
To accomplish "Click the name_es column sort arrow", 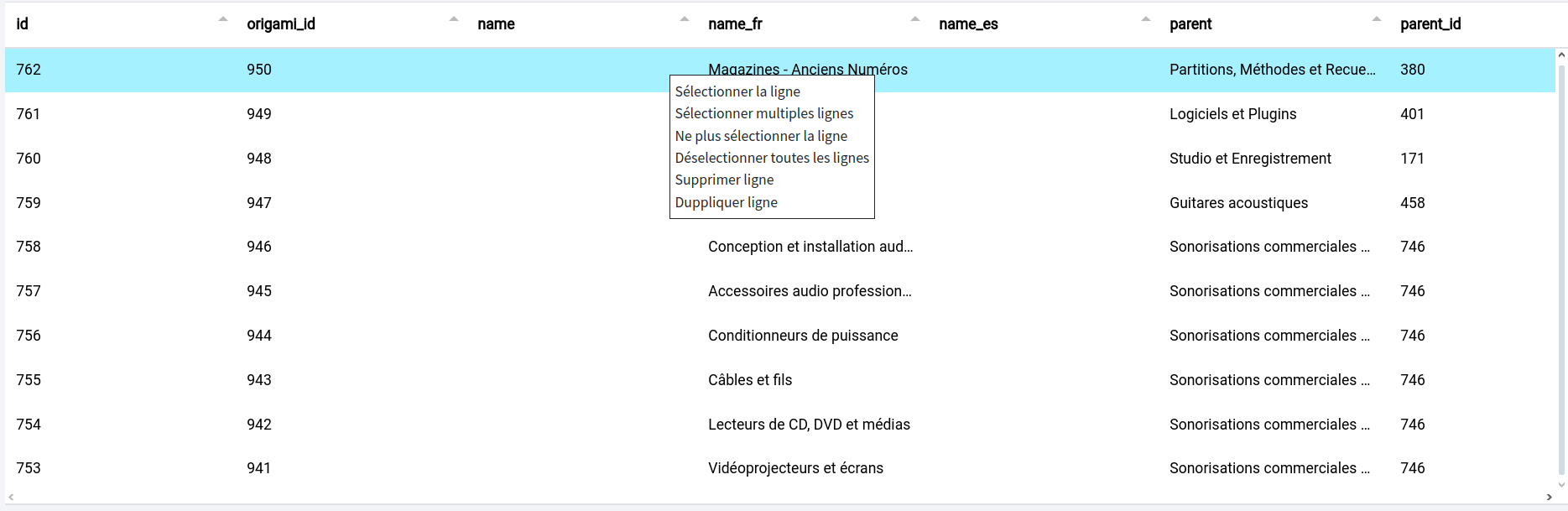I will coord(1146,19).
